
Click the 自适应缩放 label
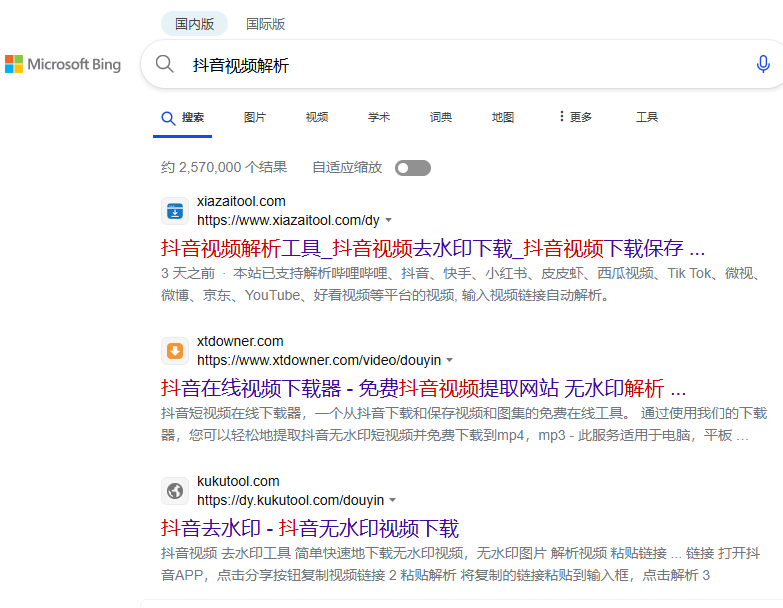347,167
